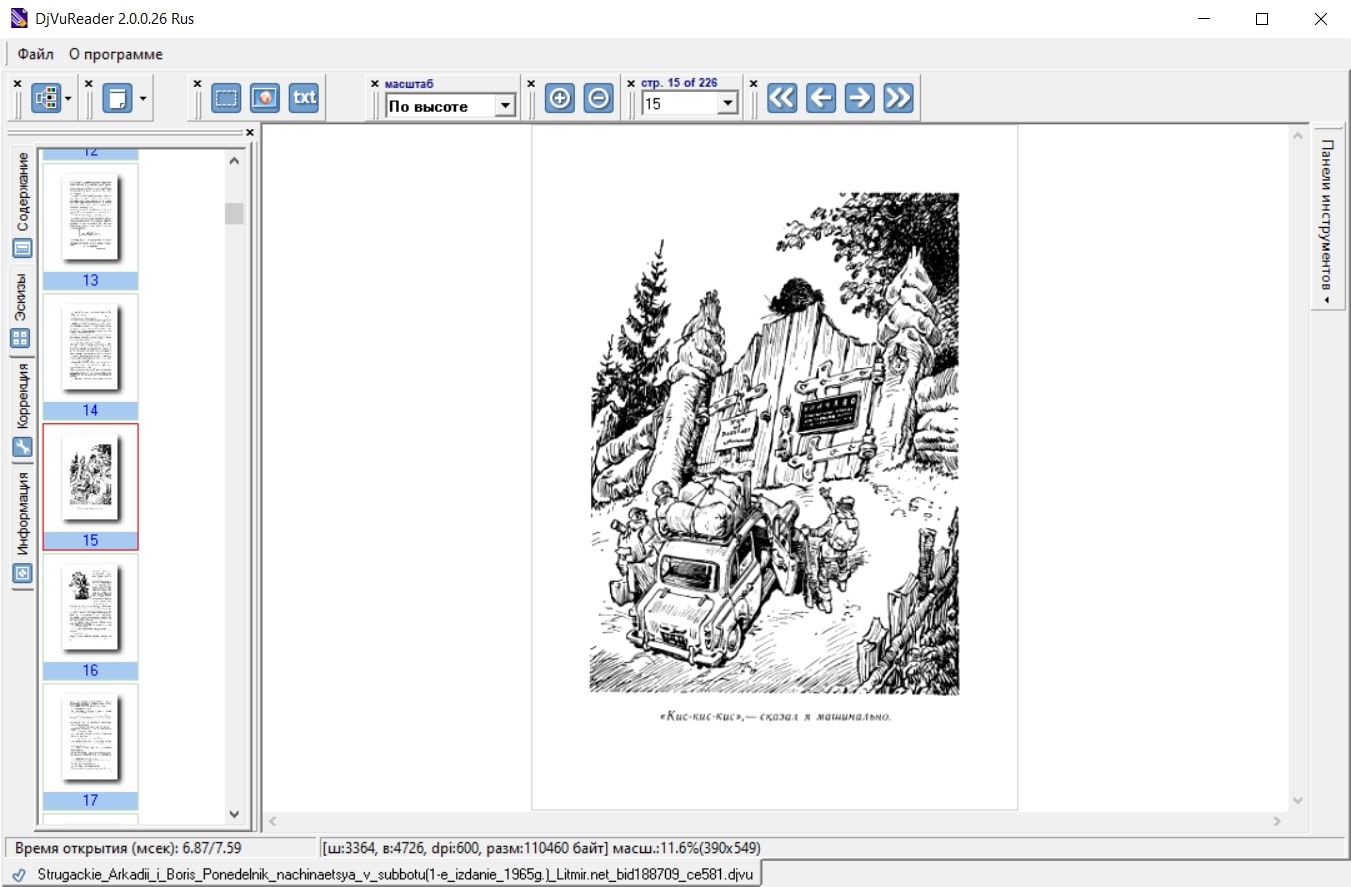Select page 15 thumbnail
Image resolution: width=1351 pixels, height=887 pixels.
90,486
